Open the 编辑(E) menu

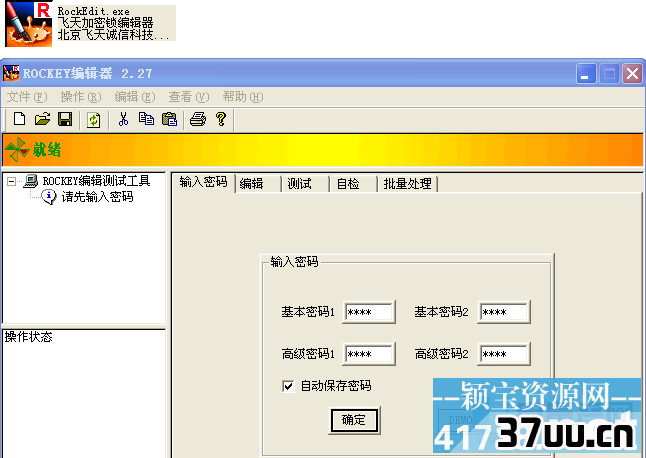[135, 97]
